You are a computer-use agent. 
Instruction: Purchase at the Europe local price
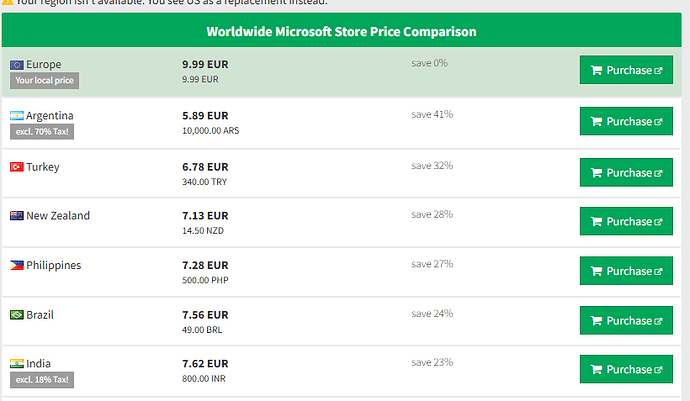pos(626,71)
